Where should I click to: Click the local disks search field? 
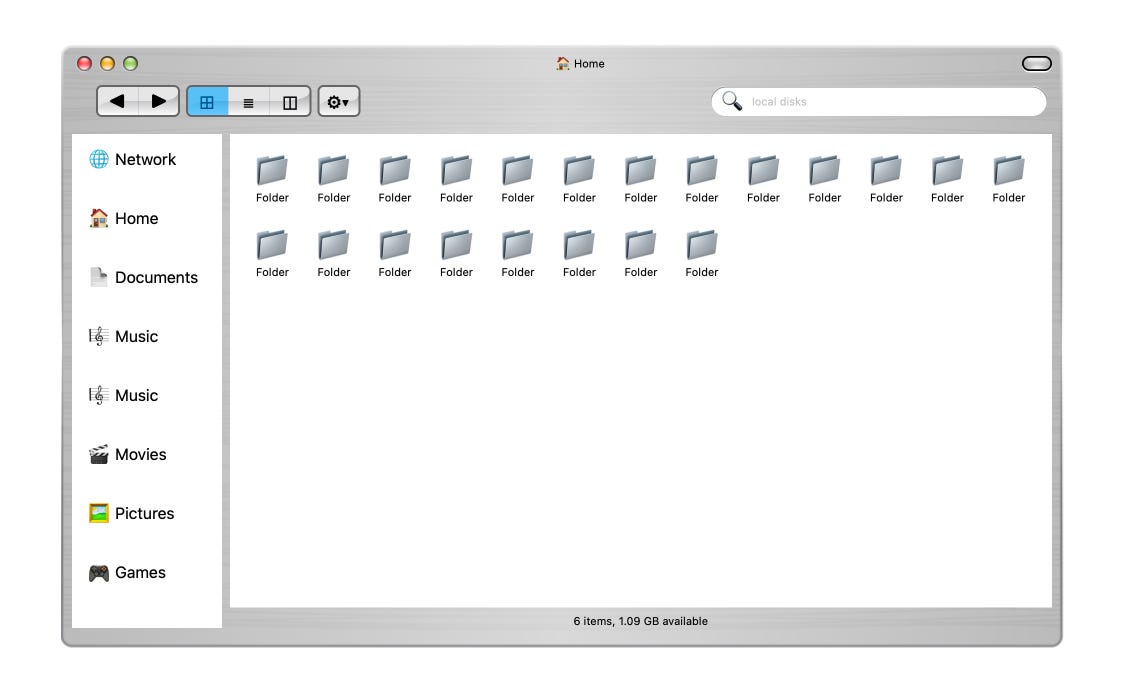click(879, 102)
